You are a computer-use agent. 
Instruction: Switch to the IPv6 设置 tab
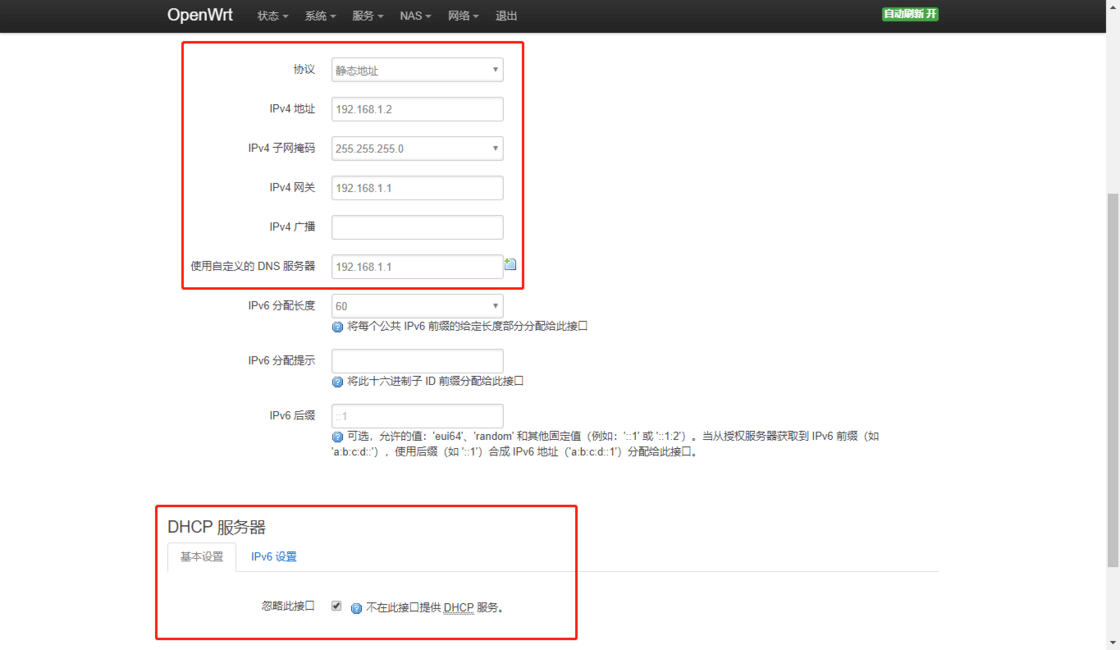click(273, 556)
